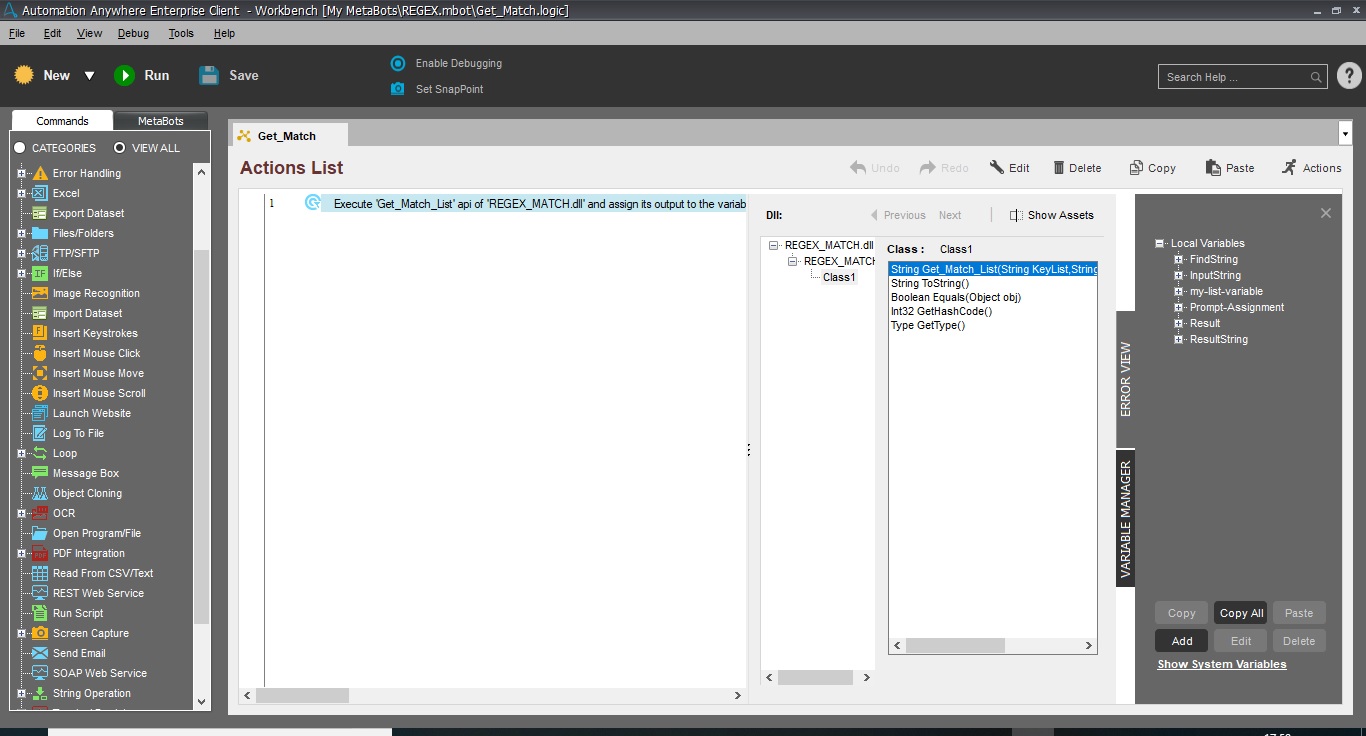Click the Delete toolbar button
Viewport: 1366px width, 736px height.
1077,168
